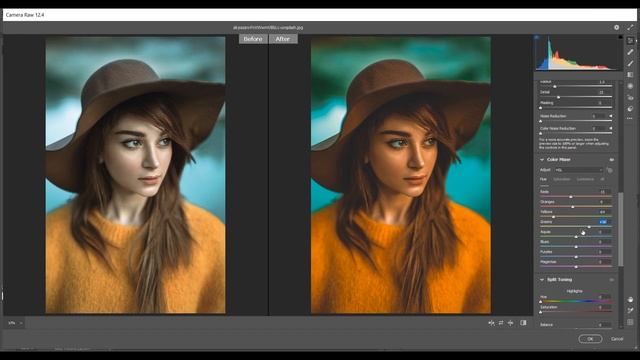Expand Color Noise Reduction extra controls arrow
This screenshot has width=640, height=360.
[x=611, y=129]
